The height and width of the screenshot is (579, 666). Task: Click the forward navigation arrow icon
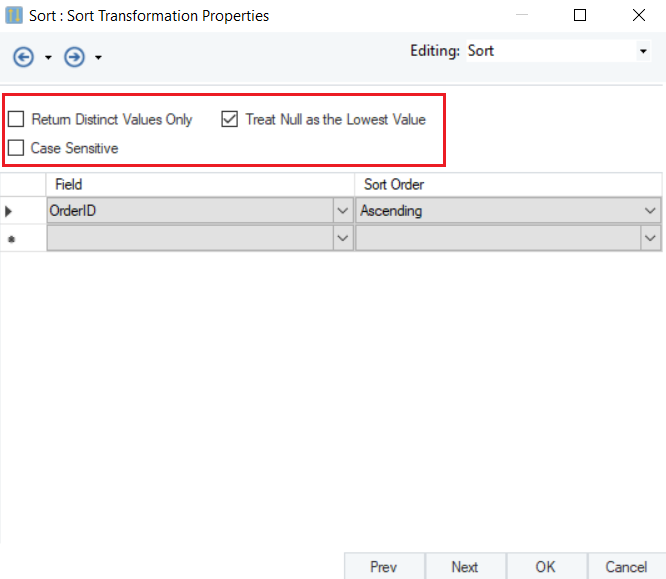click(74, 57)
